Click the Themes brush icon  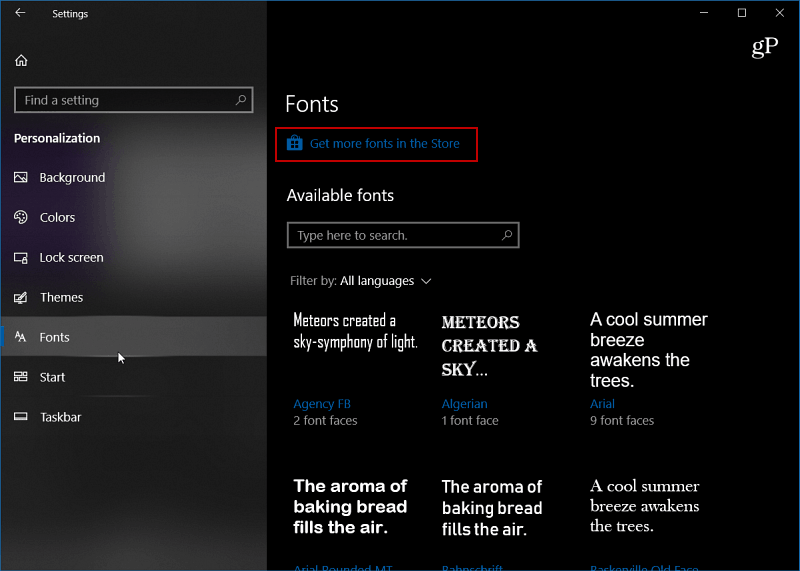click(21, 297)
